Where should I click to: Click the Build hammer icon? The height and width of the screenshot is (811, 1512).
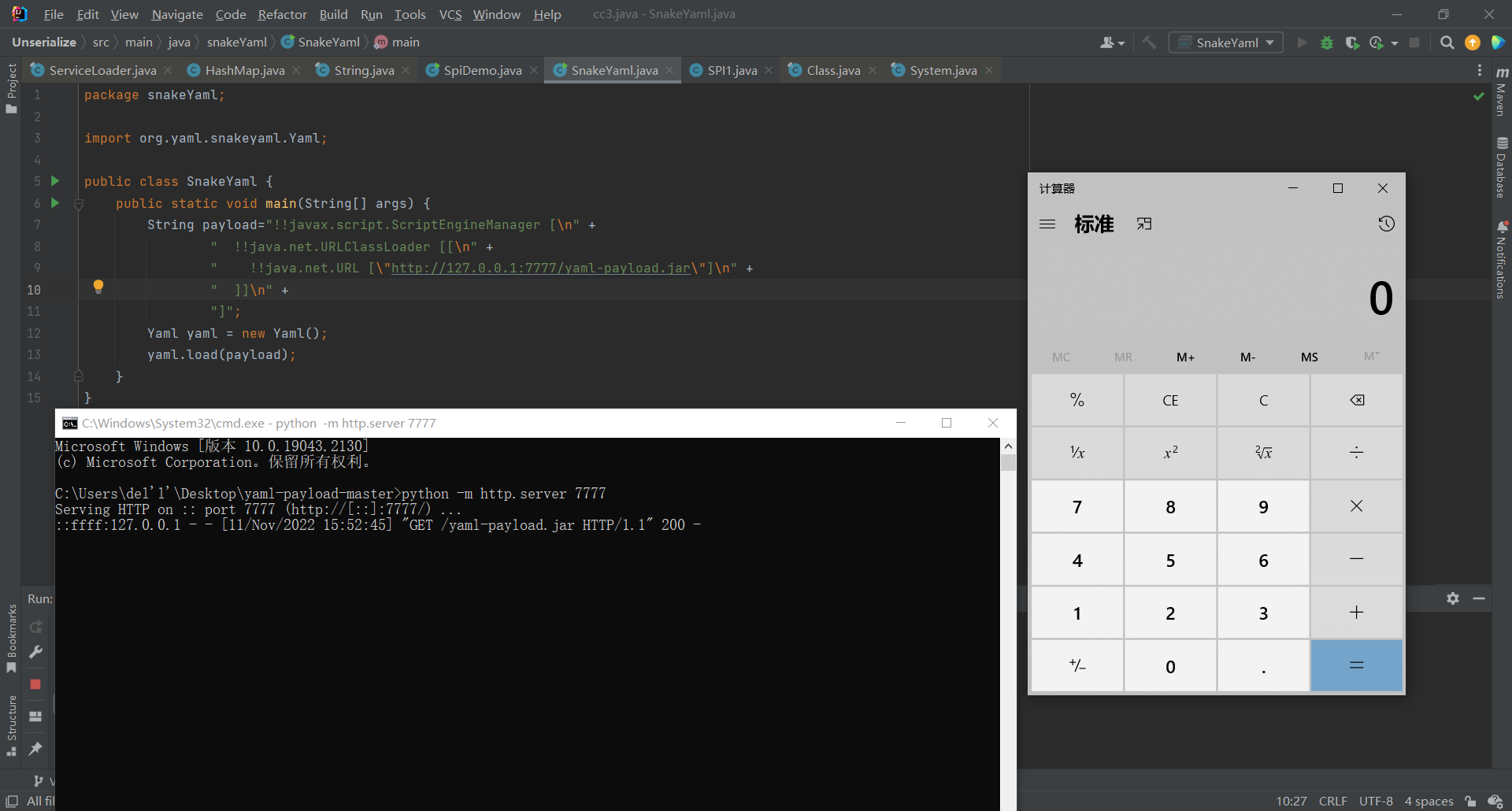(x=1150, y=43)
